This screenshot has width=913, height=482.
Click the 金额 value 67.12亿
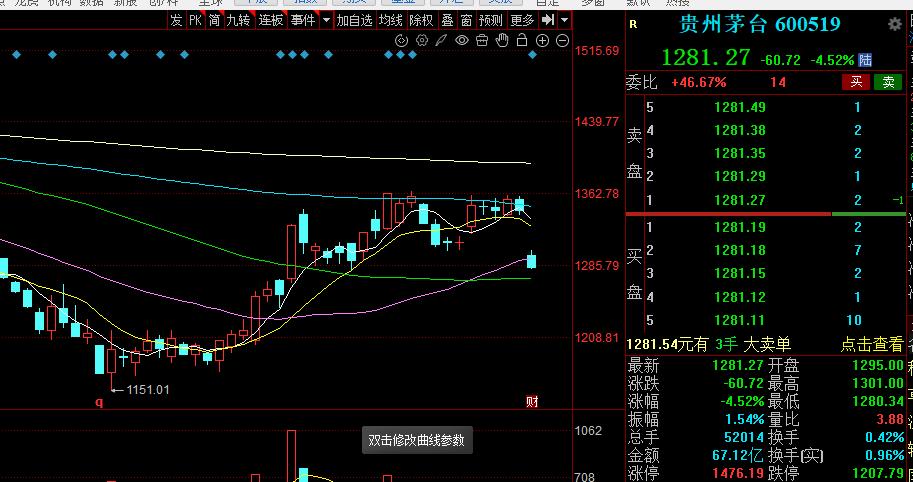738,455
